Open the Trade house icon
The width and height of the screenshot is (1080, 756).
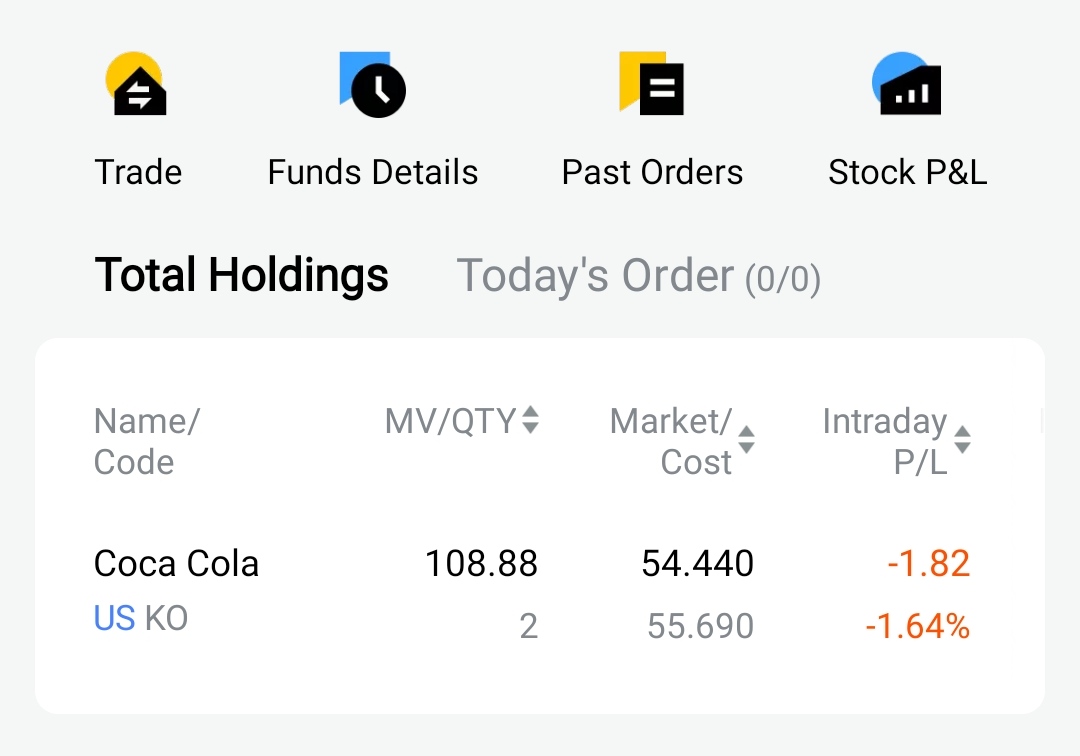136,83
